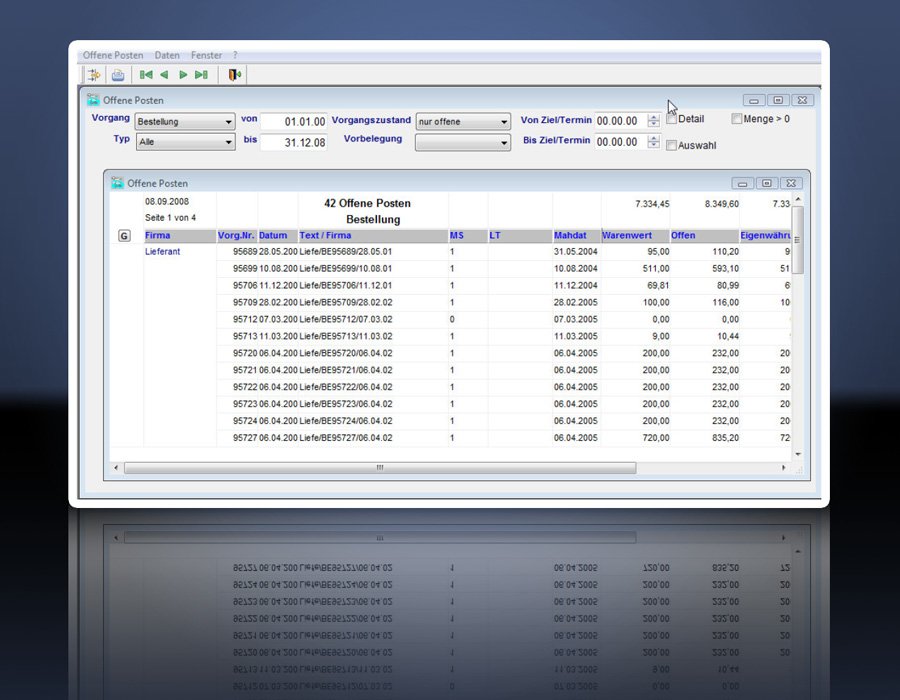
Task: Open the Fenster menu
Action: [x=207, y=55]
